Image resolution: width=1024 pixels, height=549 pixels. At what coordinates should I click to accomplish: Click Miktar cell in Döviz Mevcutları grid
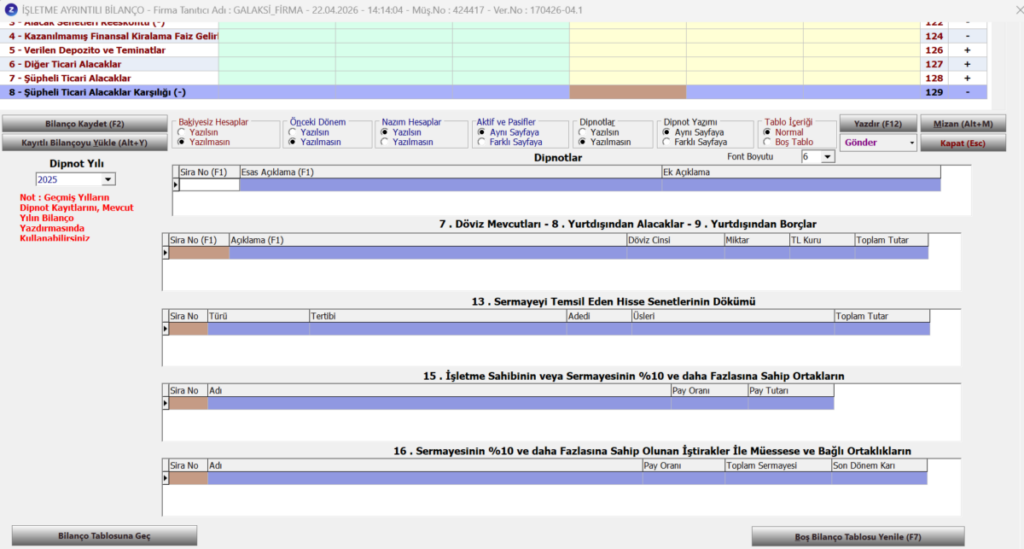pos(757,253)
